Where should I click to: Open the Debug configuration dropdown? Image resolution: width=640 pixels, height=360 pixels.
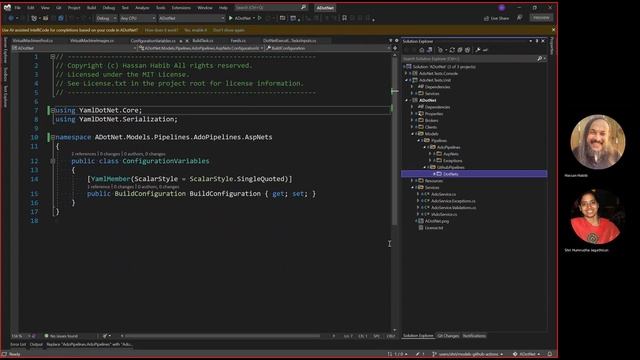click(x=106, y=18)
